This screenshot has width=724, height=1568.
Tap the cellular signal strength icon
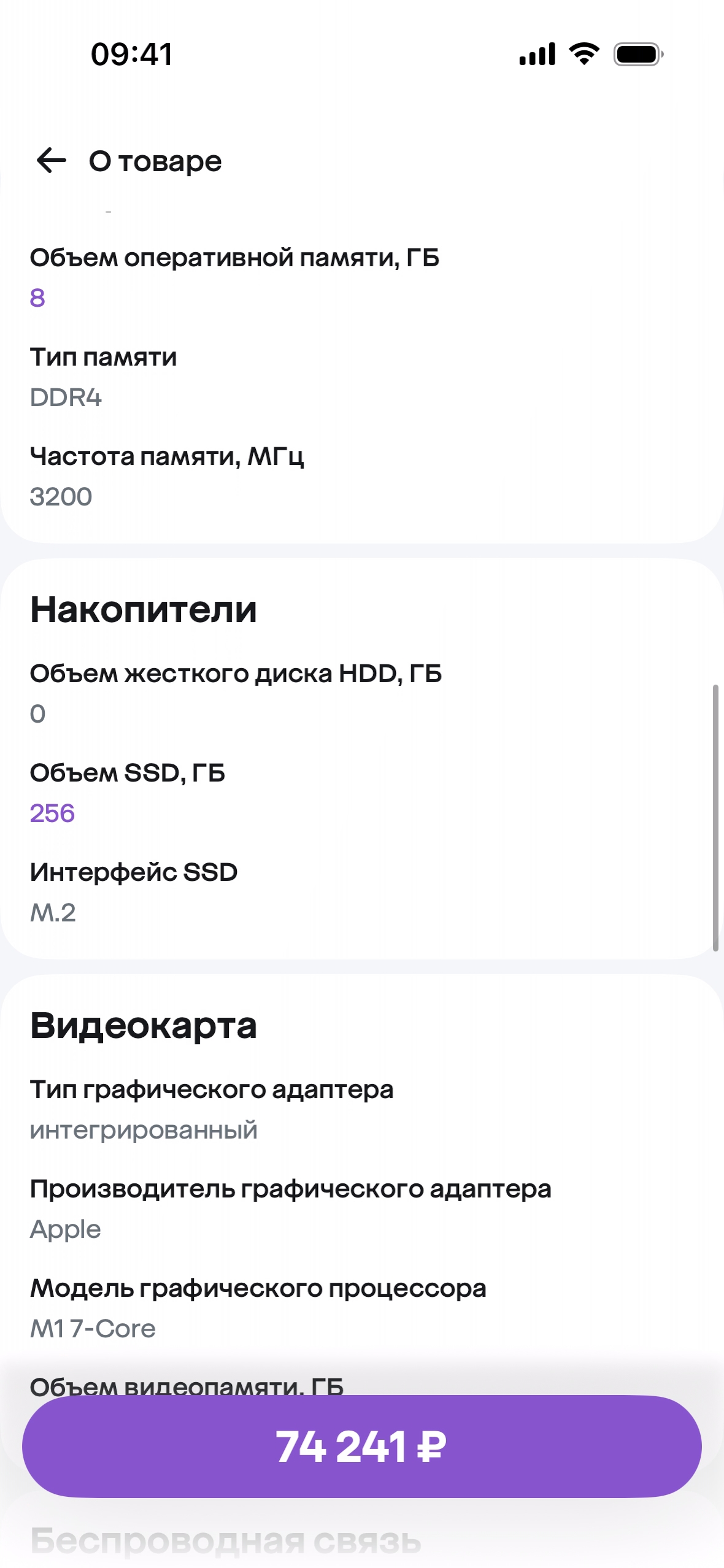point(537,54)
